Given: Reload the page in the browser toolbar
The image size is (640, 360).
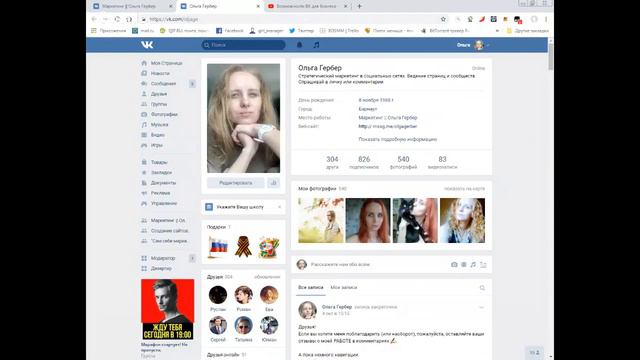Looking at the screenshot, I should click(117, 19).
